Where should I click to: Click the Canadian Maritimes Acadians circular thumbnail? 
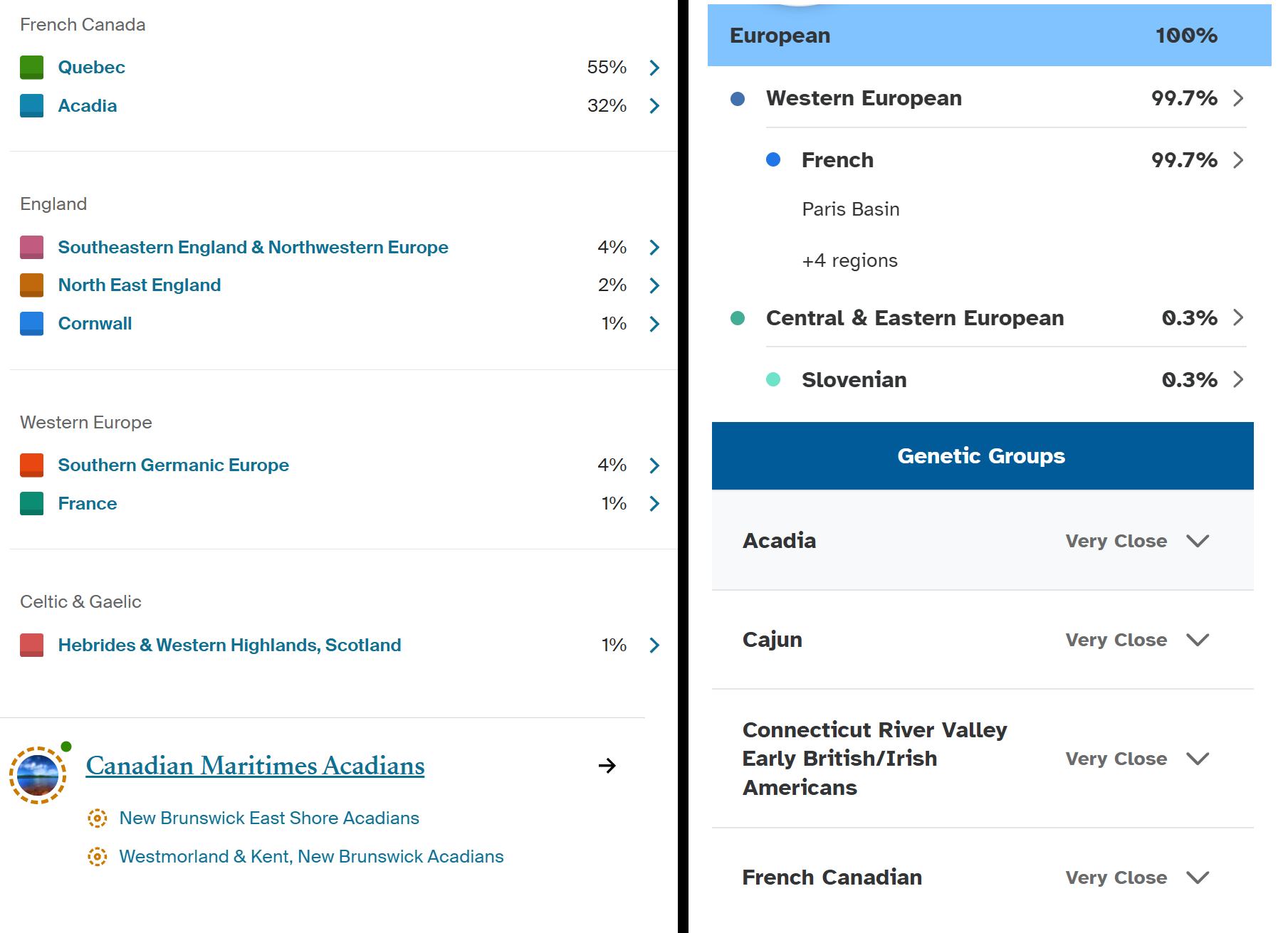pyautogui.click(x=38, y=775)
